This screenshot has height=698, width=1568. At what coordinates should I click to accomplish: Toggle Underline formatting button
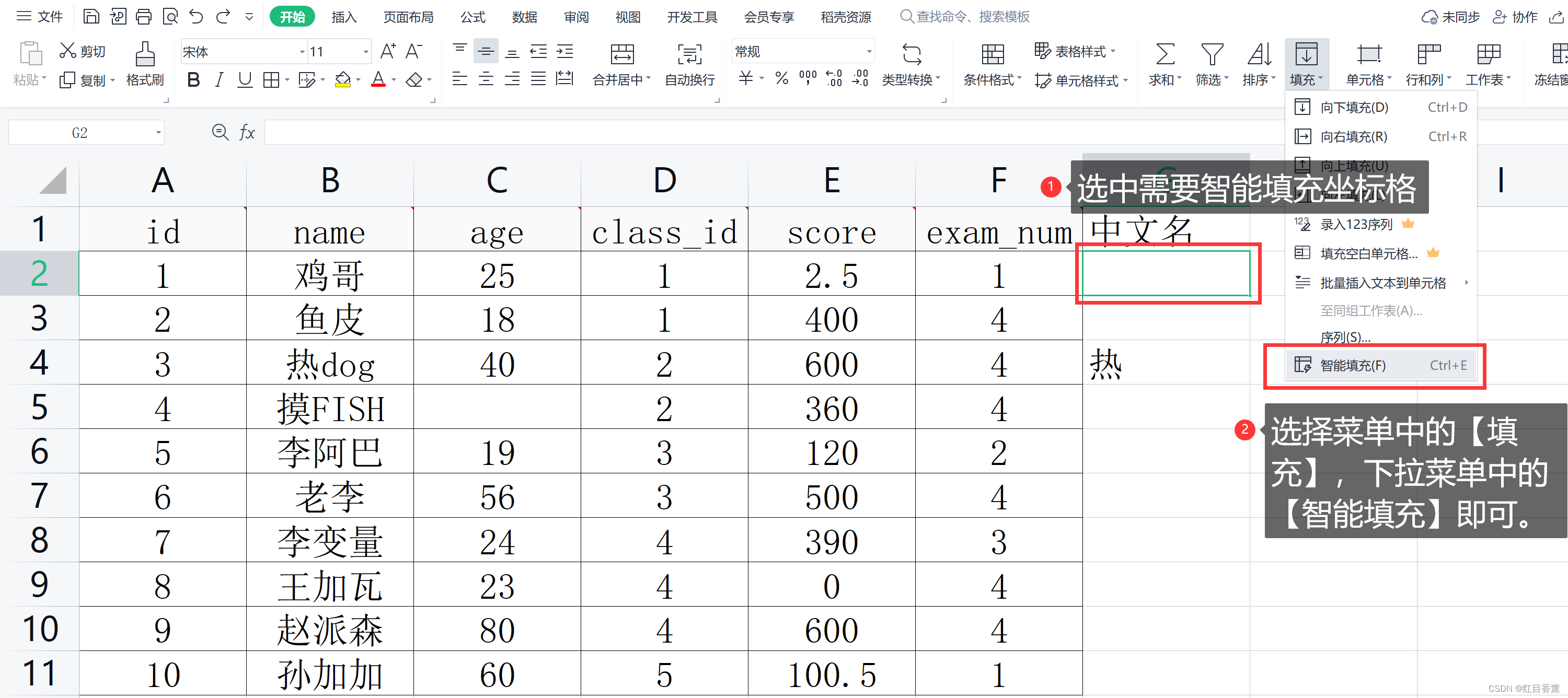click(245, 80)
